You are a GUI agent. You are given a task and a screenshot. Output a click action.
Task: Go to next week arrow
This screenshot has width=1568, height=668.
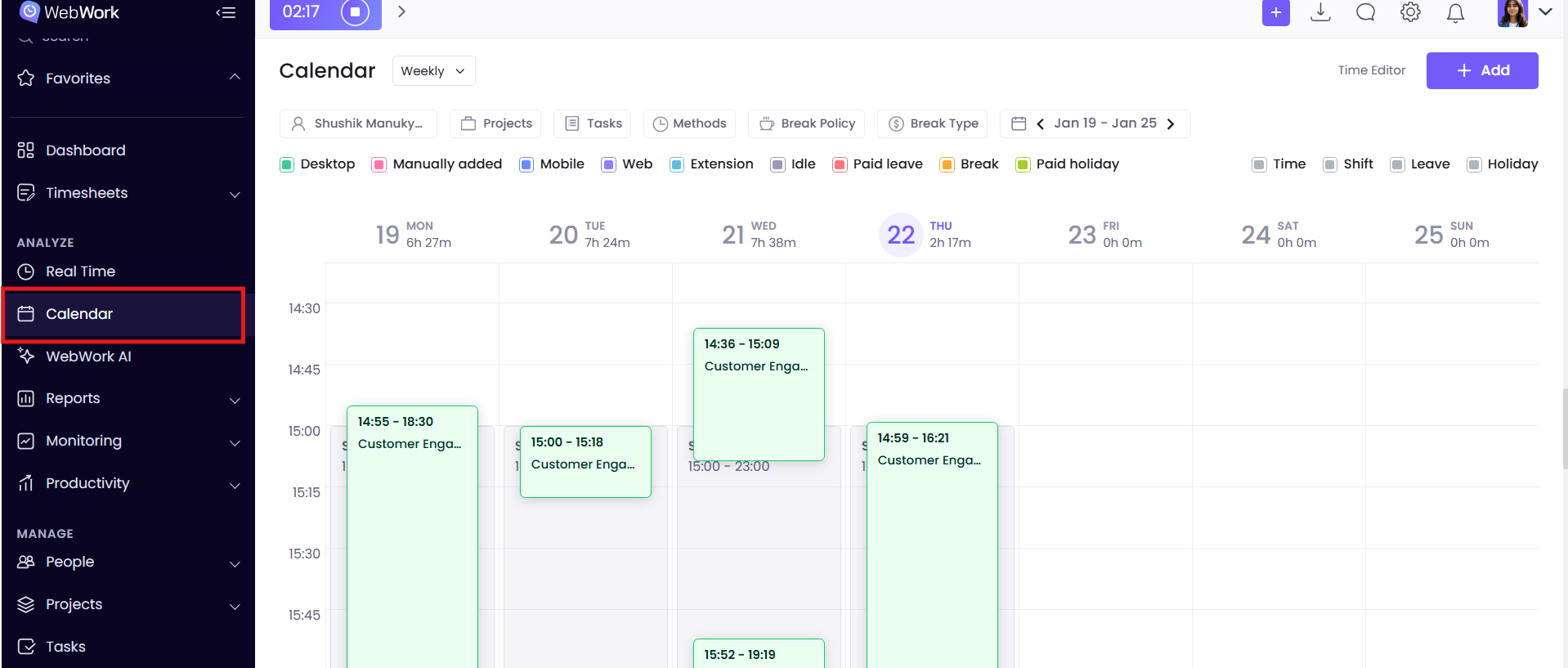1171,123
